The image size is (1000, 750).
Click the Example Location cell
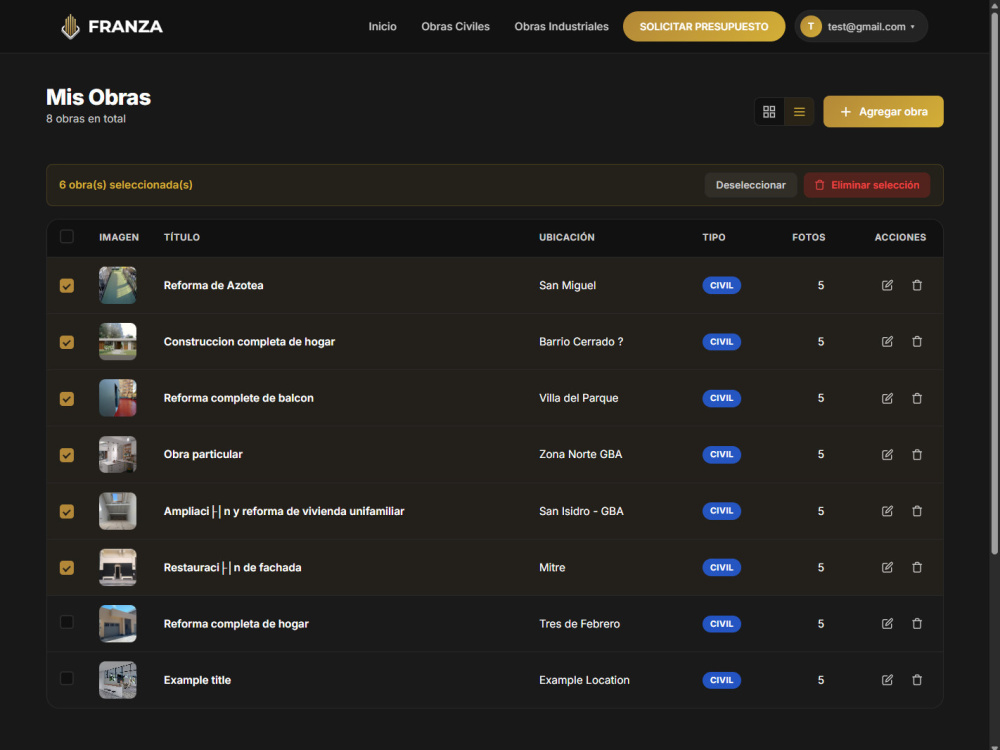(x=584, y=680)
